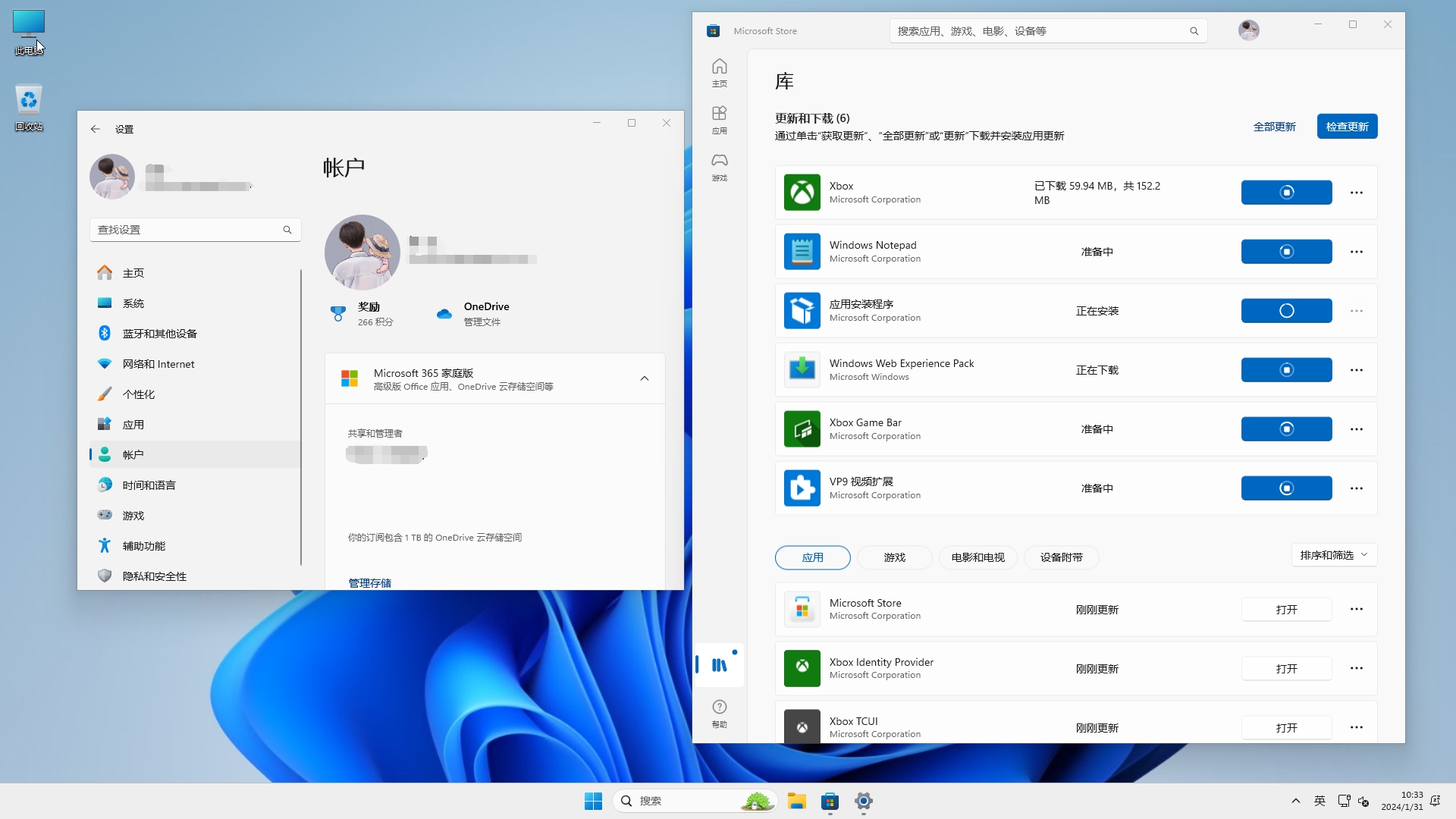The image size is (1456, 819).
Task: Click 检查更新 button
Action: click(1347, 127)
